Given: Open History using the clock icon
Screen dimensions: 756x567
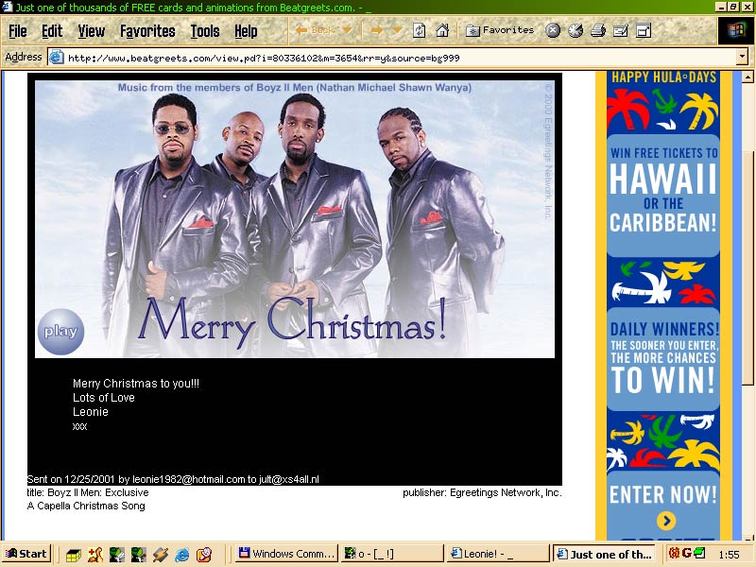Looking at the screenshot, I should tap(575, 31).
